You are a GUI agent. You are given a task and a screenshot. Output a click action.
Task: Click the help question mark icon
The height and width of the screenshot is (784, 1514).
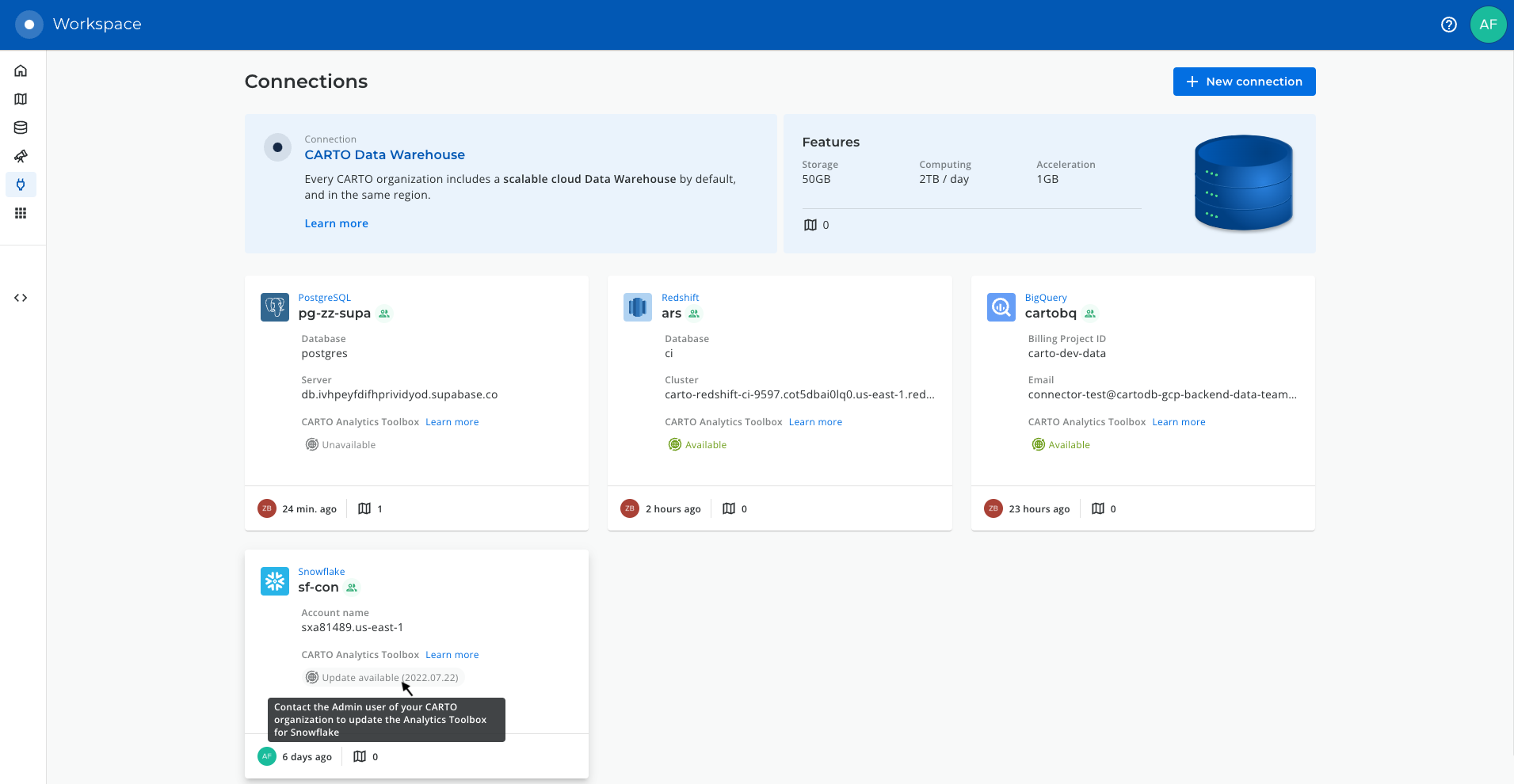(x=1448, y=25)
